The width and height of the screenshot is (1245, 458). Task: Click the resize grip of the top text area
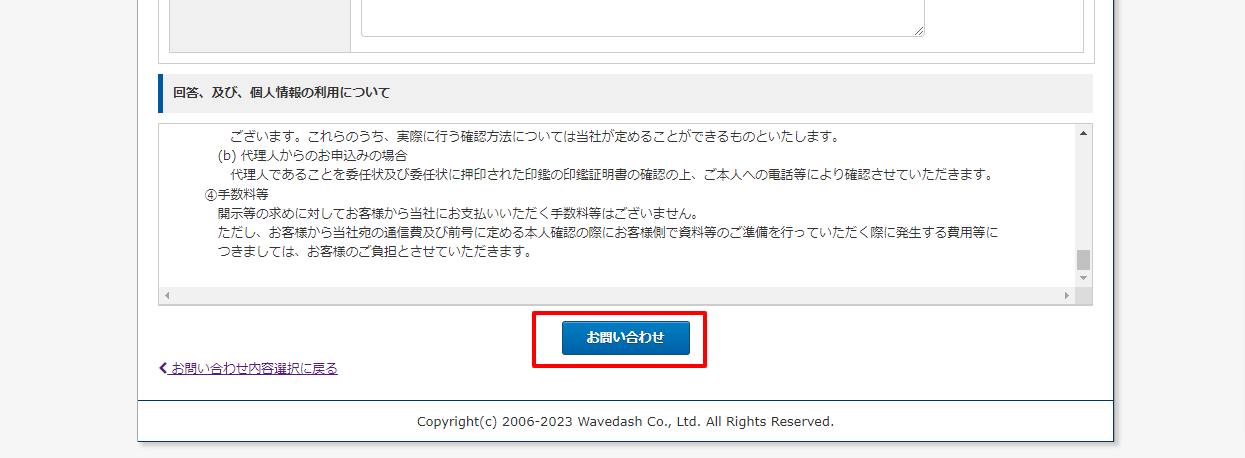click(x=918, y=30)
